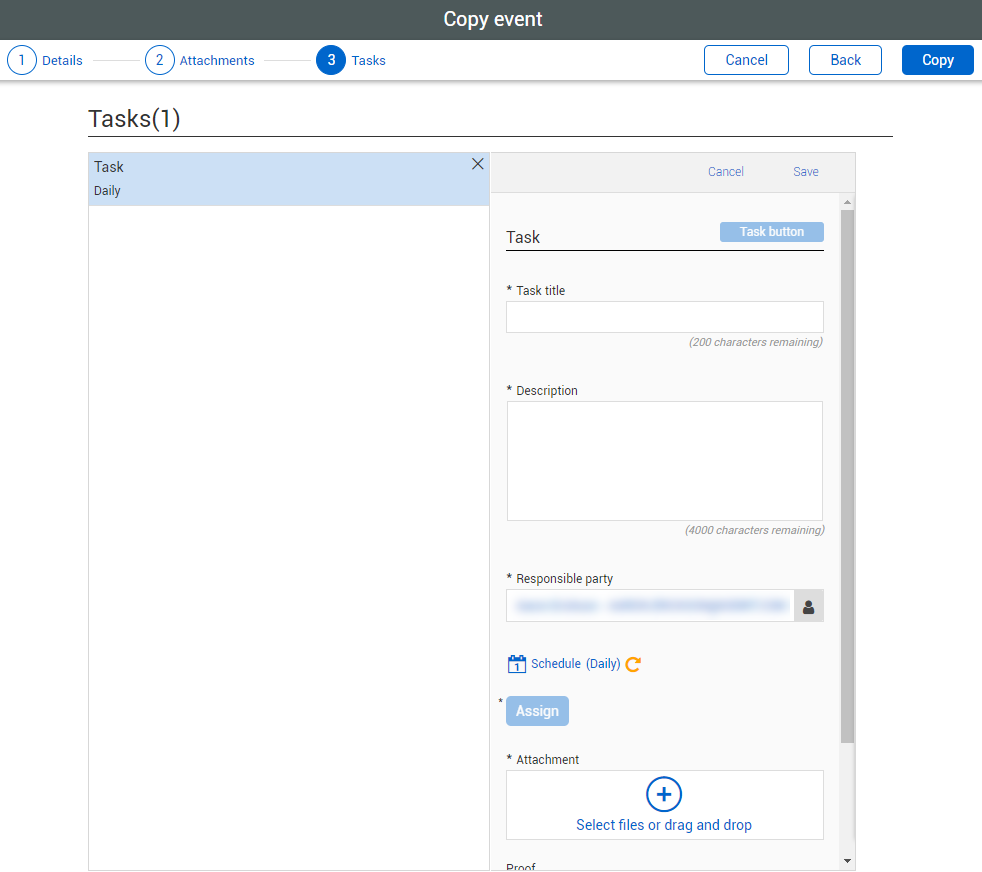Click the task panel scrollbar thumb
This screenshot has height=872, width=982.
(847, 476)
